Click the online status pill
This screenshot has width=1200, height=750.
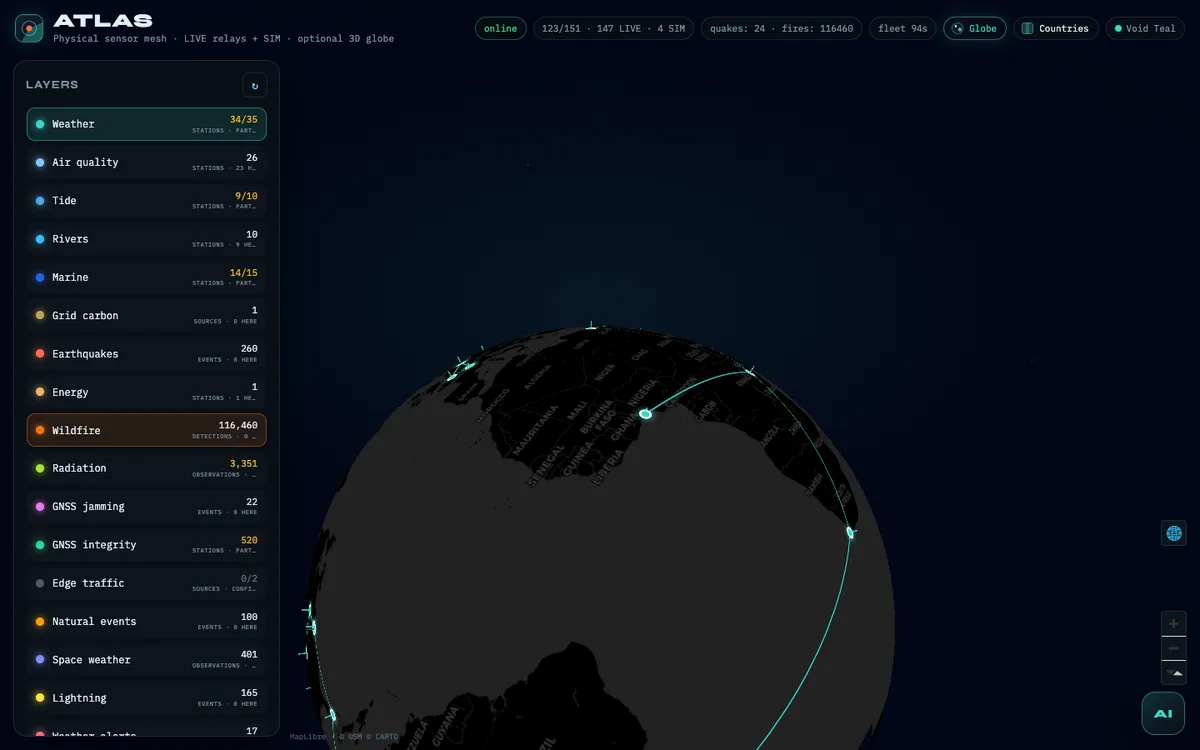coord(501,28)
